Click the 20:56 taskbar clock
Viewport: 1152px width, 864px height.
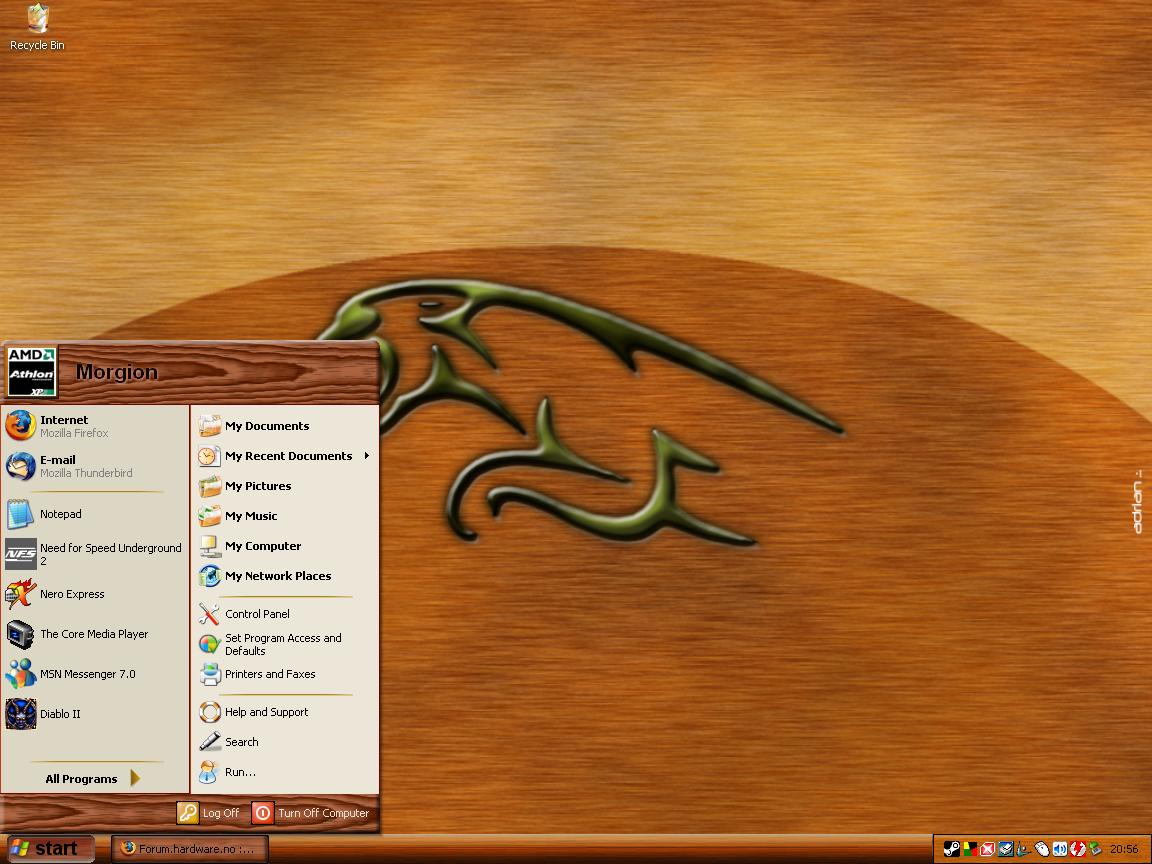click(1123, 849)
